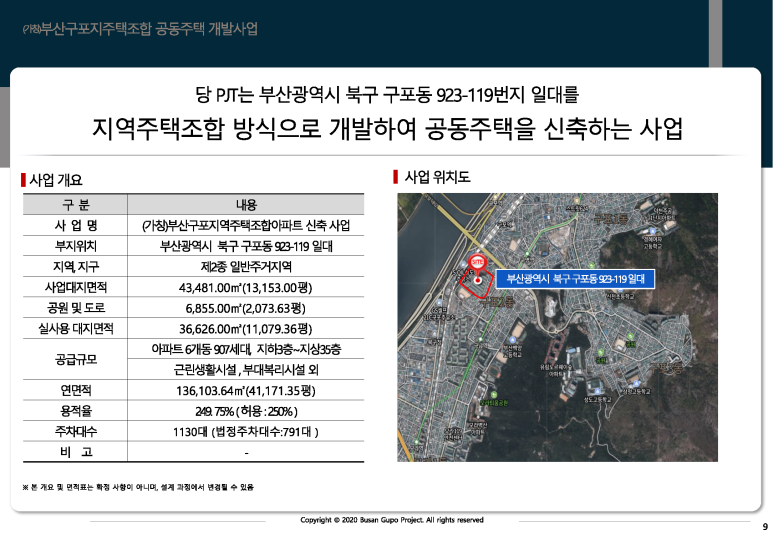Select the table cell '부산광역시 북구 구포동 923-119 일대'
The image size is (773, 535).
pyautogui.click(x=246, y=246)
